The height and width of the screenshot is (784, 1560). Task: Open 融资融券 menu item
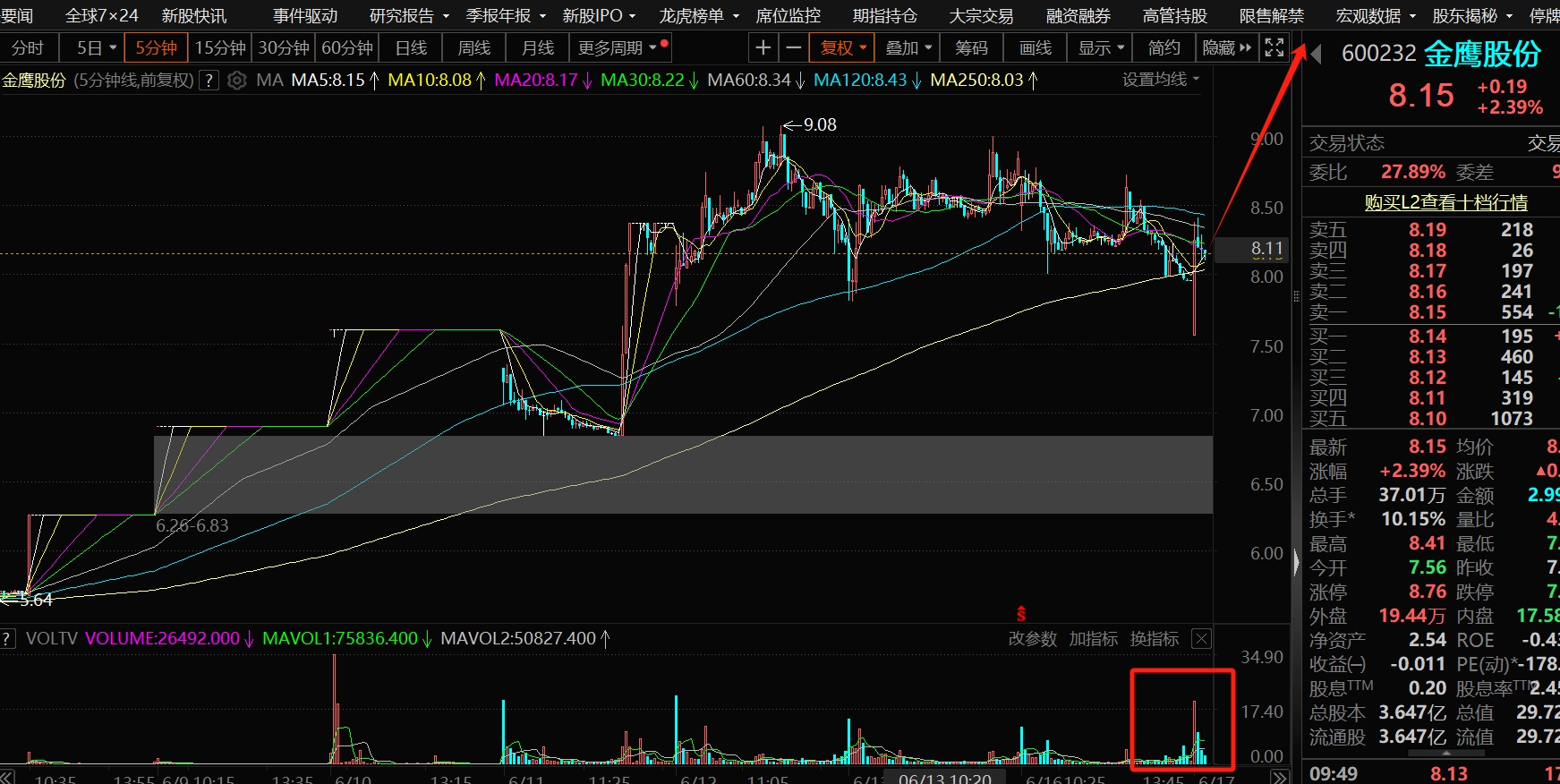1078,16
